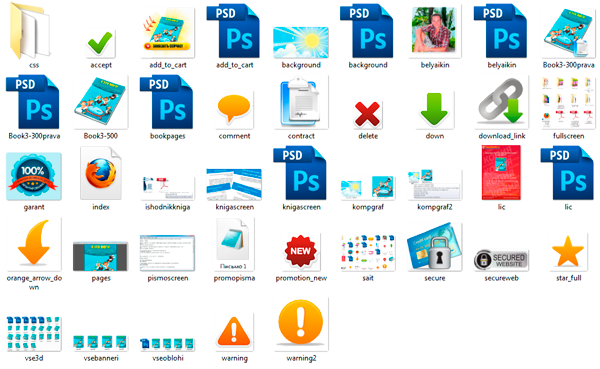Image resolution: width=600 pixels, height=369 pixels.
Task: Select the green down arrow file
Action: click(434, 109)
